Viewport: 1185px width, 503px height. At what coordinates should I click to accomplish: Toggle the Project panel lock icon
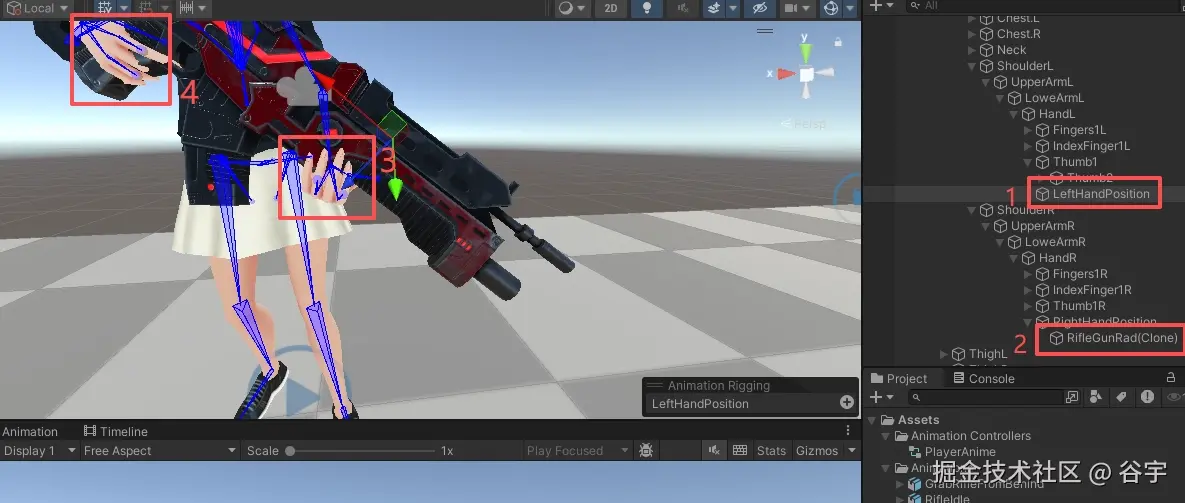click(x=1171, y=377)
